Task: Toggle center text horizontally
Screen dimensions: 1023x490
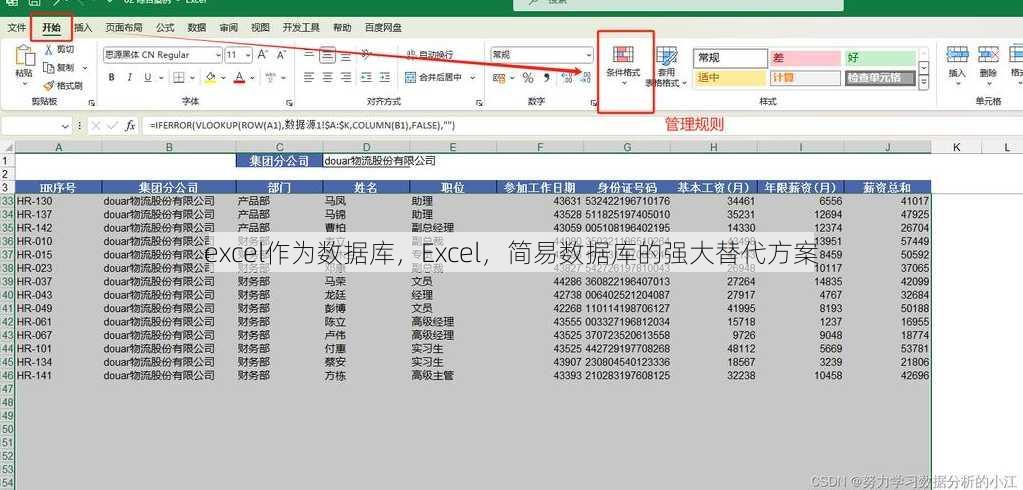Action: coord(328,78)
